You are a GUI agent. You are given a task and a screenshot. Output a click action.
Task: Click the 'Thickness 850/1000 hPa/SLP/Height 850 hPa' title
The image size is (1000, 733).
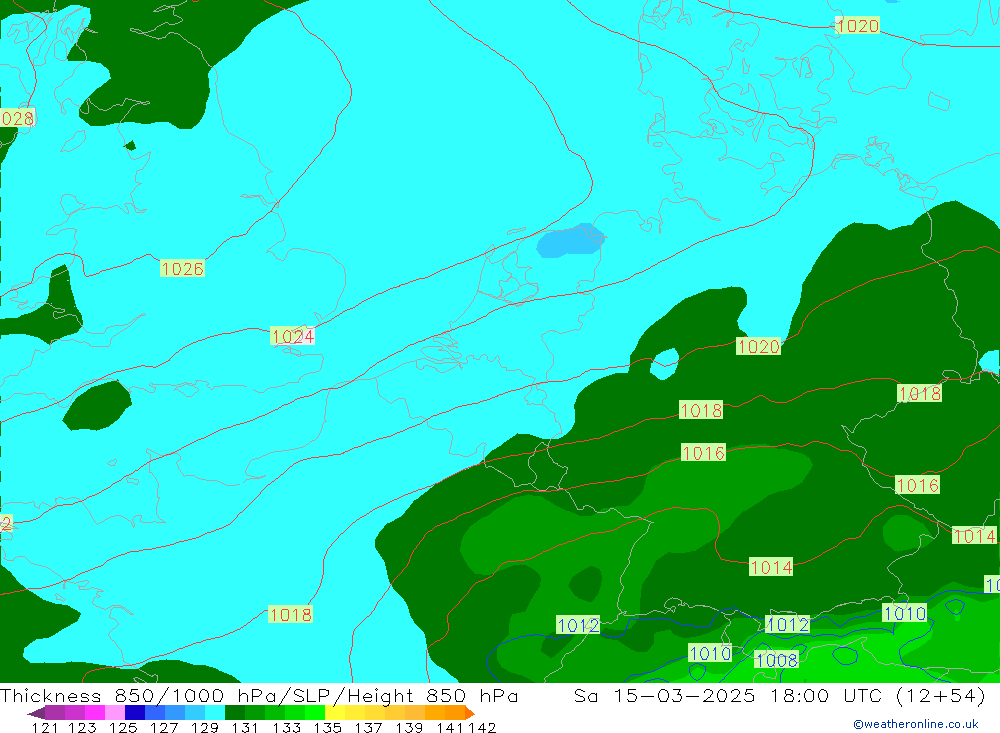pos(259,695)
